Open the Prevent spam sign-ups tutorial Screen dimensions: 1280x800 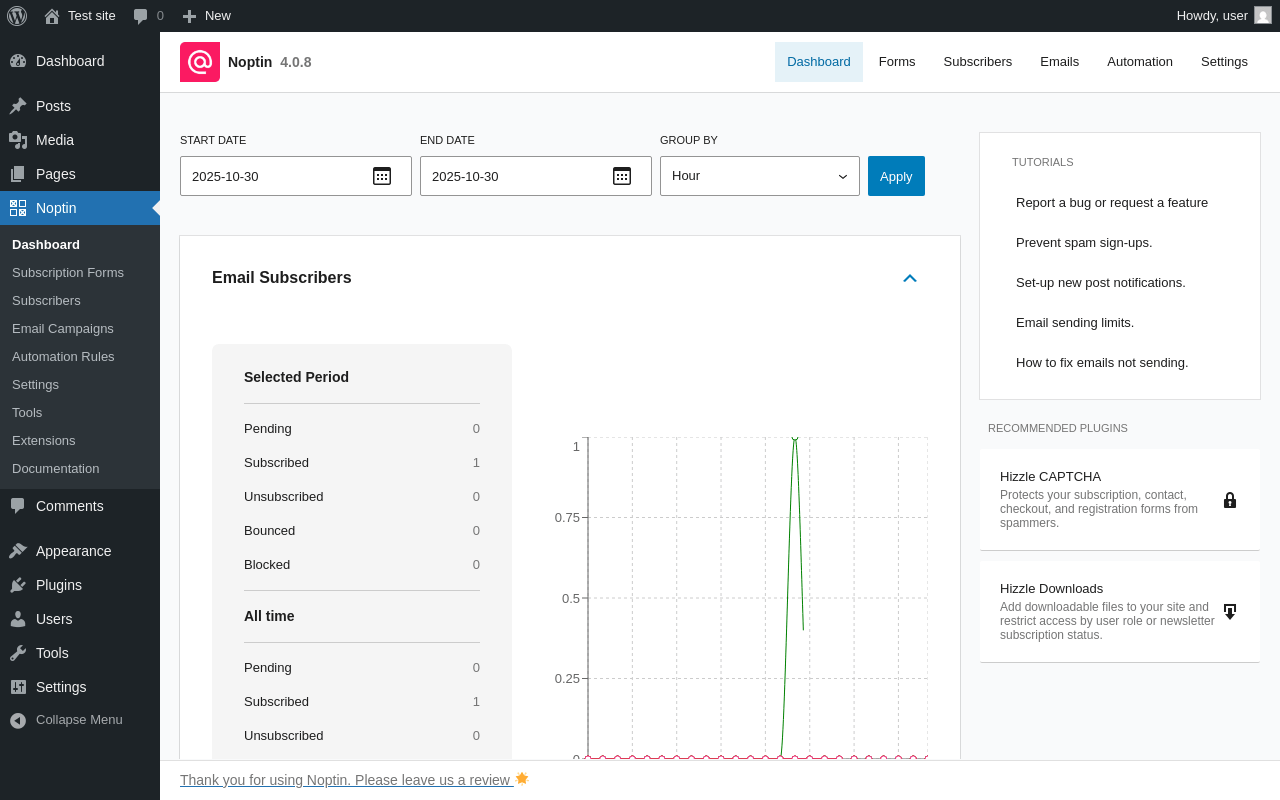(1084, 242)
